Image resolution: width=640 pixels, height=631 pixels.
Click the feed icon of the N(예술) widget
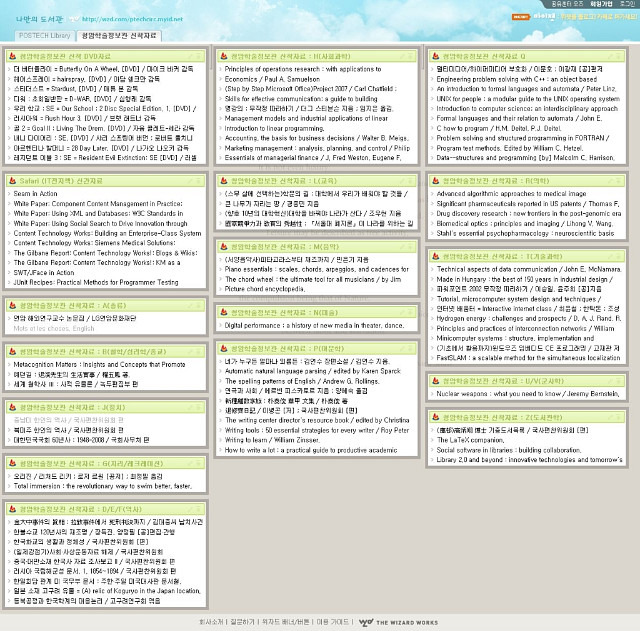point(224,312)
